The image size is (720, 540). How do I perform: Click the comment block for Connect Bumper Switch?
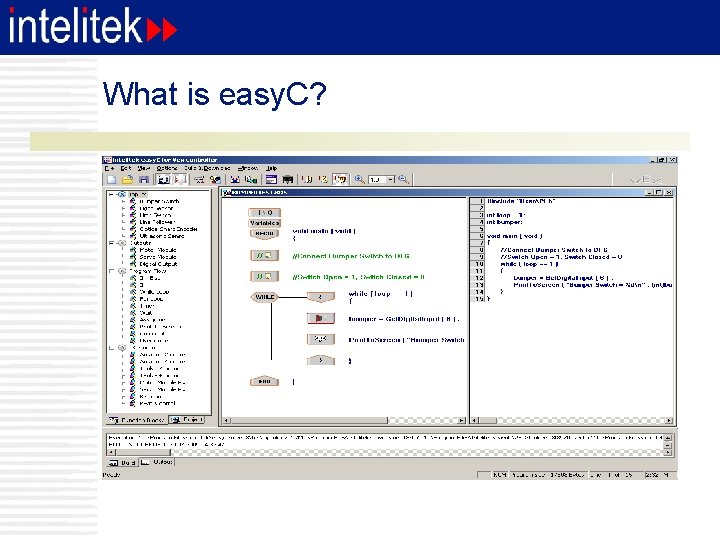[x=264, y=255]
